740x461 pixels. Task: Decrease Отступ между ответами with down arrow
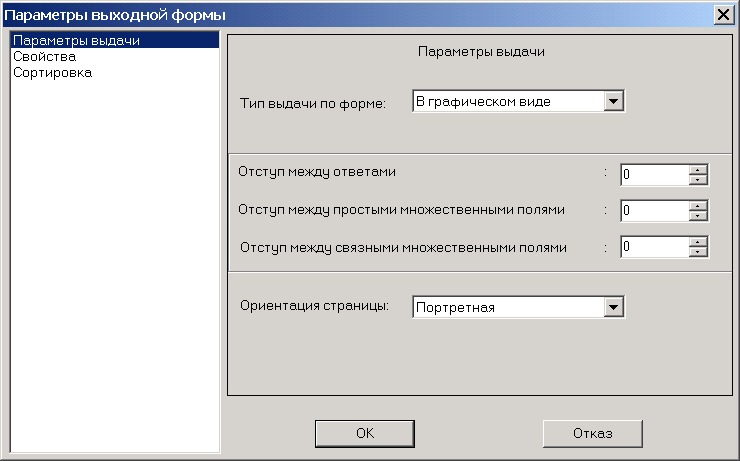[698, 180]
